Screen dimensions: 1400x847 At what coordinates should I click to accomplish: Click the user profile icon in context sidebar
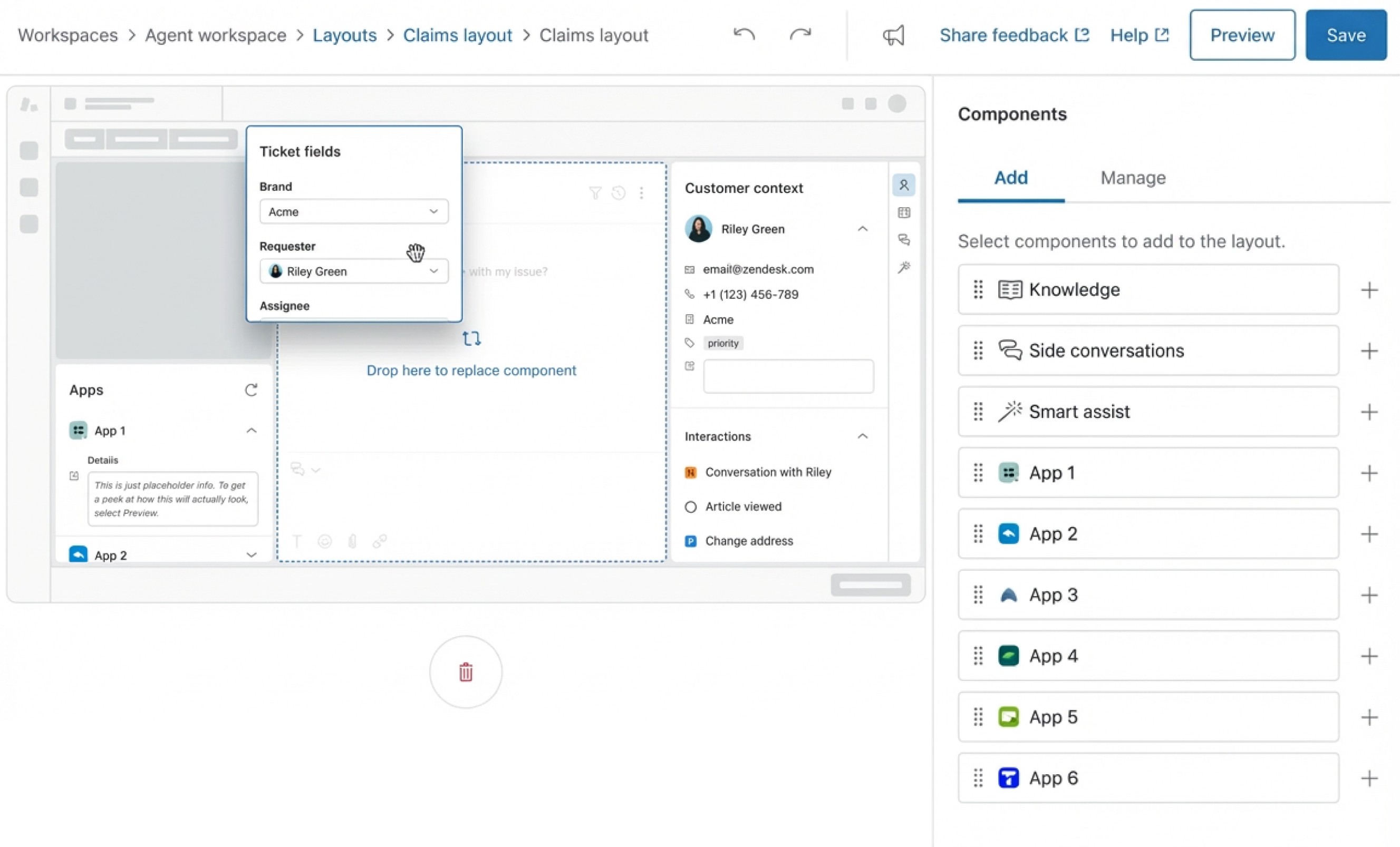coord(903,185)
